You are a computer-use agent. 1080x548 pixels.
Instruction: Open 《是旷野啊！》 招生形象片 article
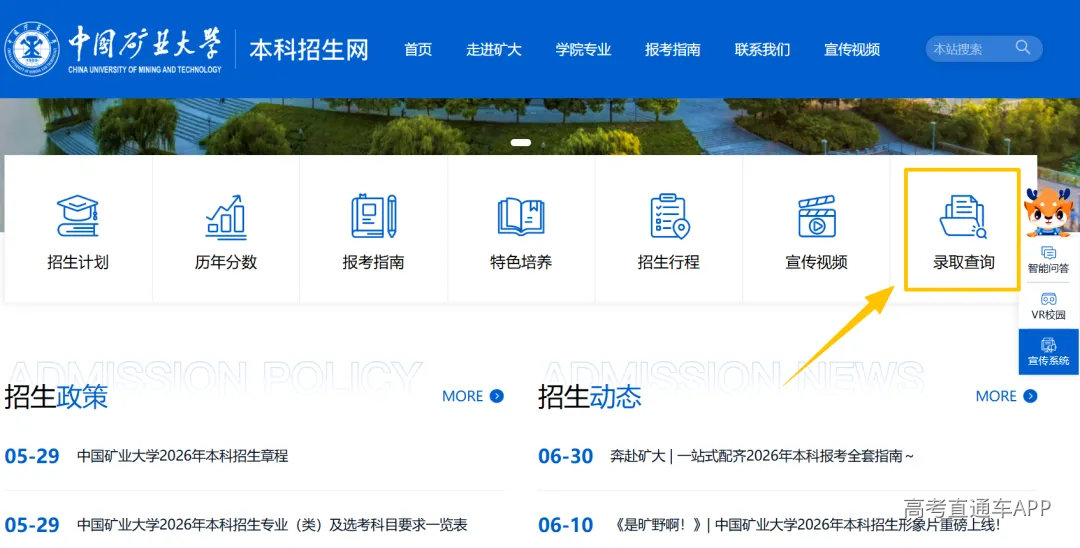(x=805, y=525)
